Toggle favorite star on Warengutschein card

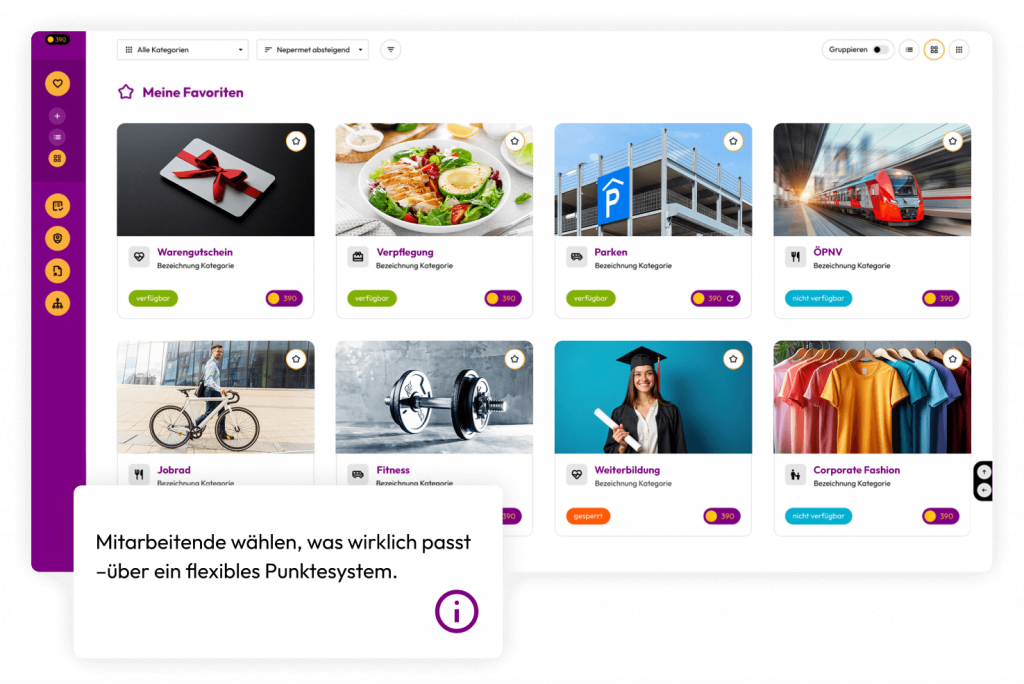296,141
